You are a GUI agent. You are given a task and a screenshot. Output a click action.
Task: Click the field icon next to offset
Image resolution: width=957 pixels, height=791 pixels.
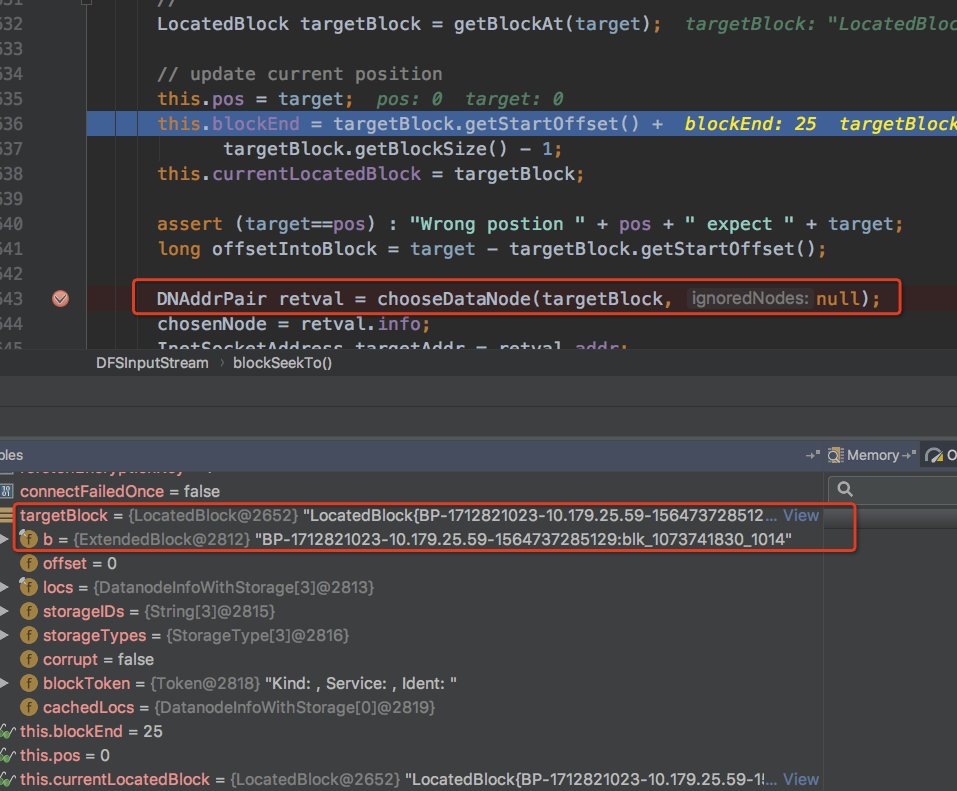[29, 563]
